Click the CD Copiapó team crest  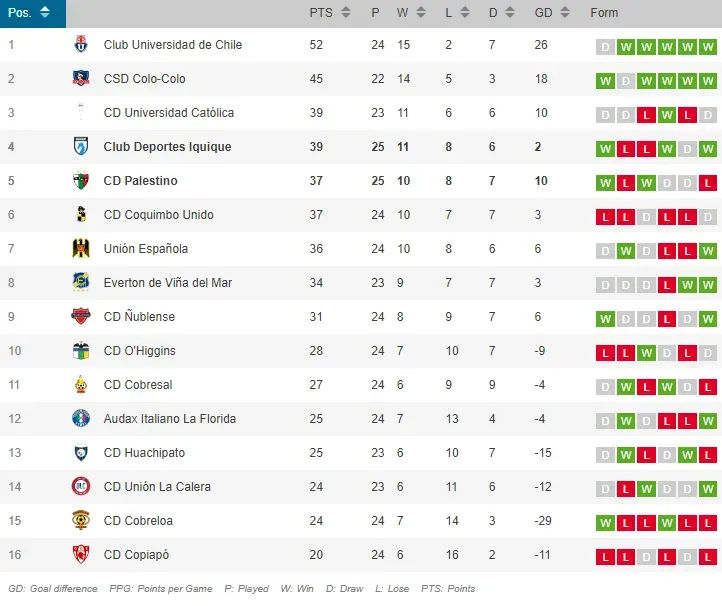[x=81, y=555]
